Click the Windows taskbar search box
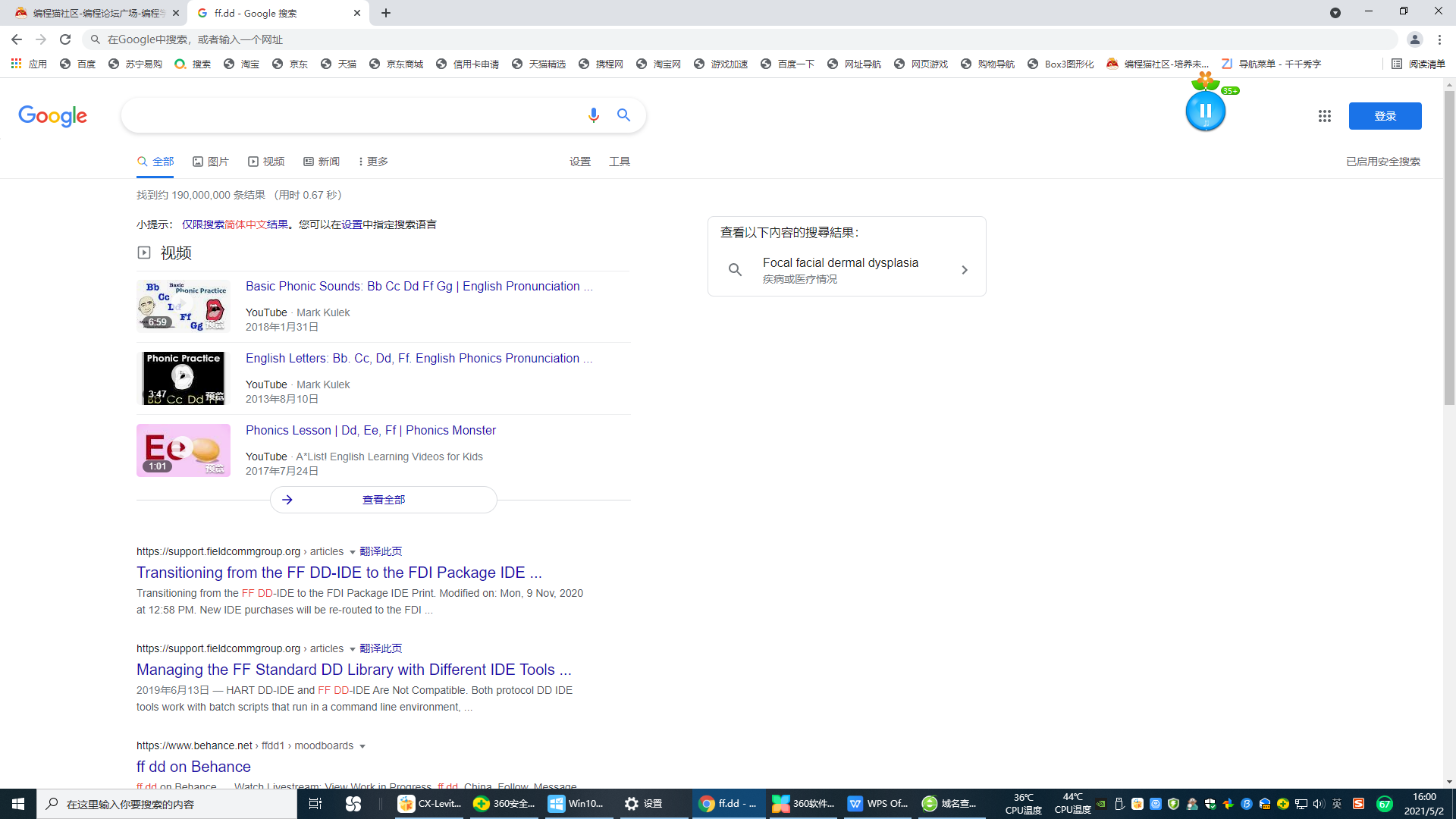This screenshot has height=819, width=1456. (167, 804)
